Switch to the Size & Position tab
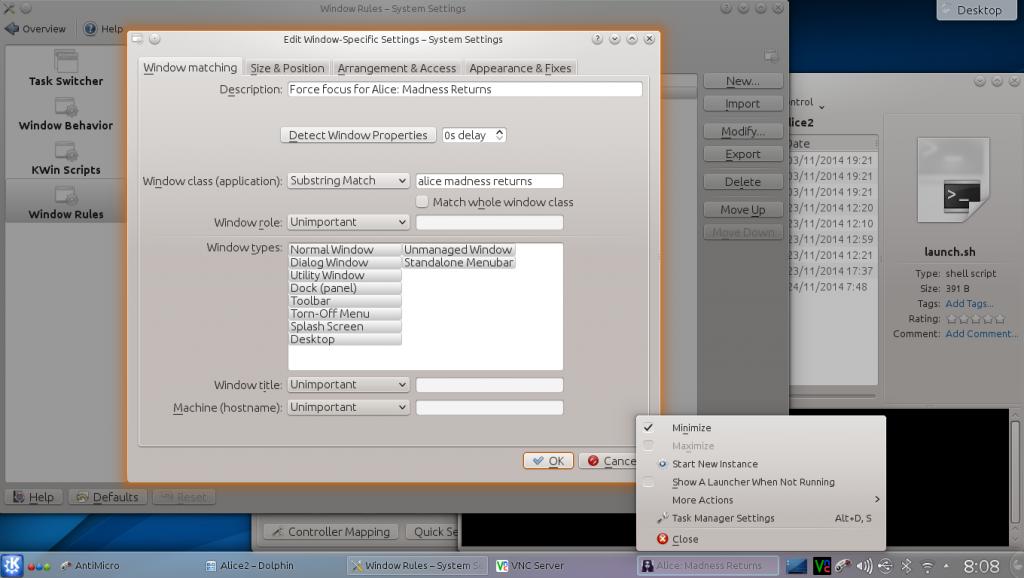 (287, 68)
